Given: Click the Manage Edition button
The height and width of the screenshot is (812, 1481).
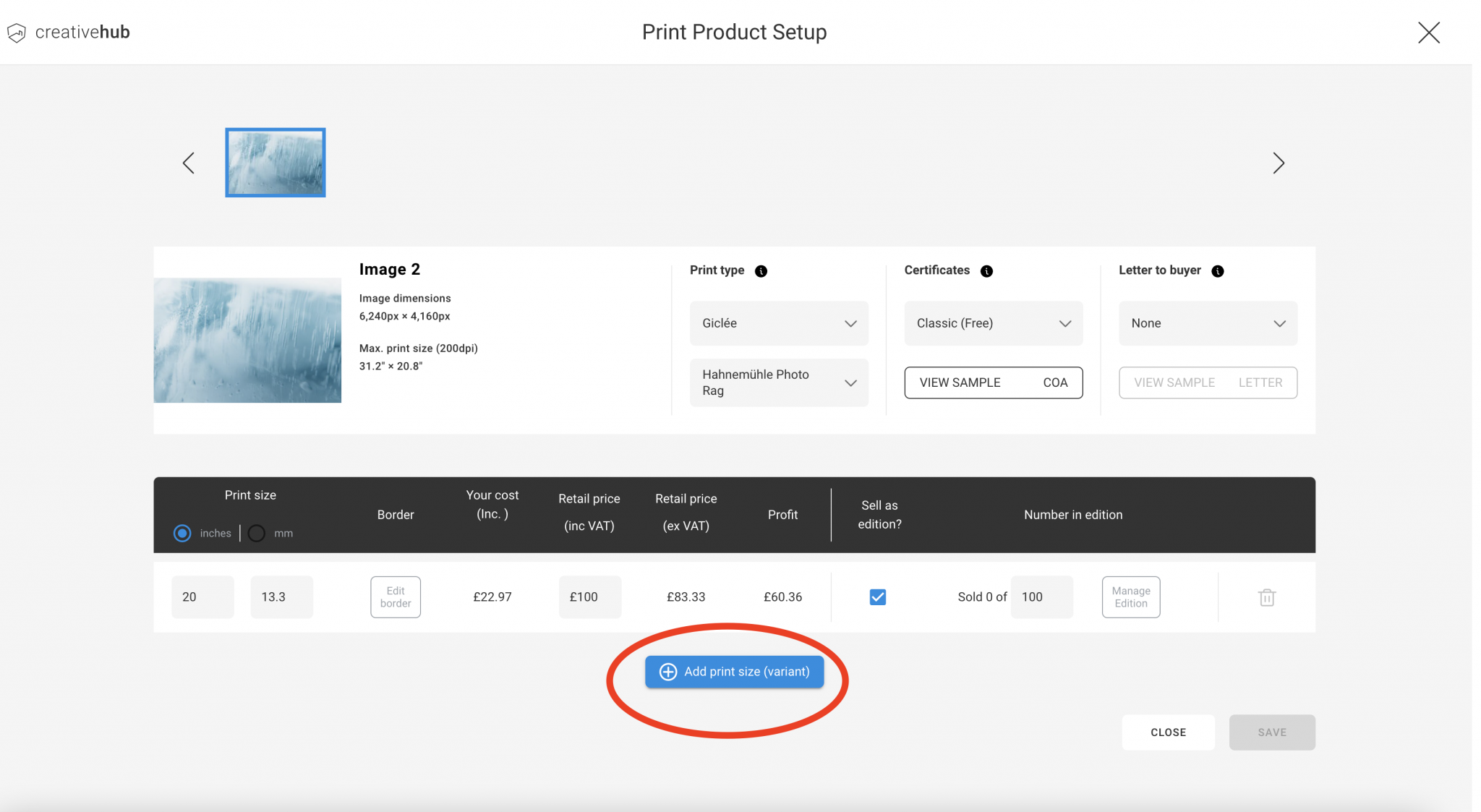Looking at the screenshot, I should point(1130,597).
